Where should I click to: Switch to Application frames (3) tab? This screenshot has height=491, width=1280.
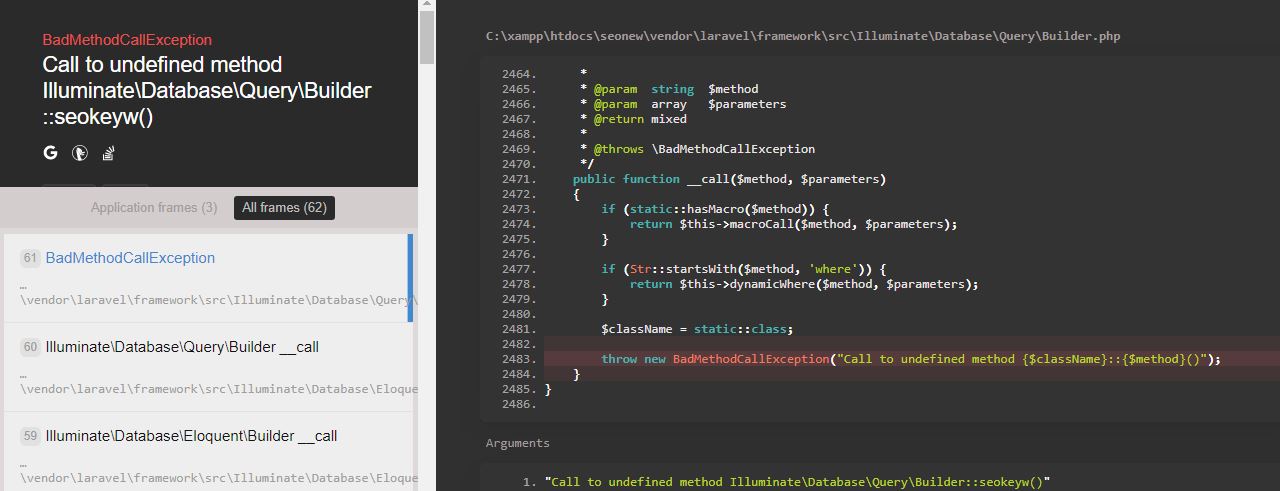153,208
